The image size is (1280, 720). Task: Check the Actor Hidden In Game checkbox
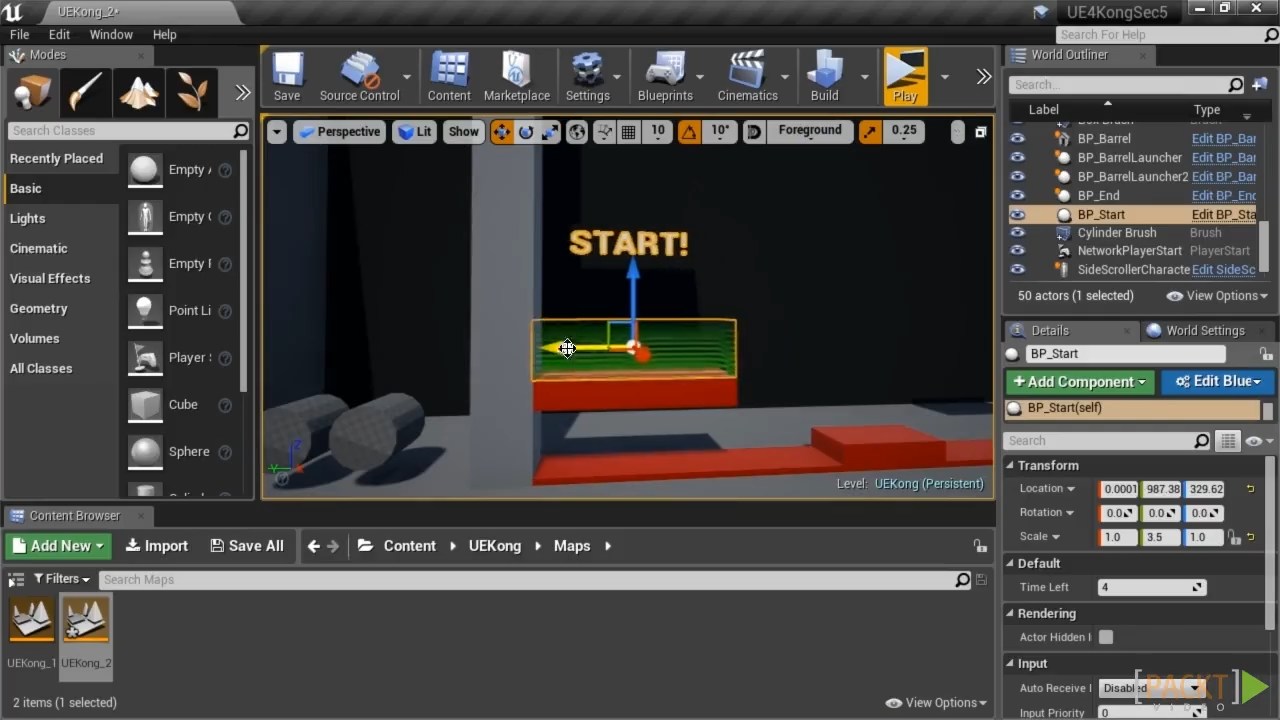(1105, 637)
